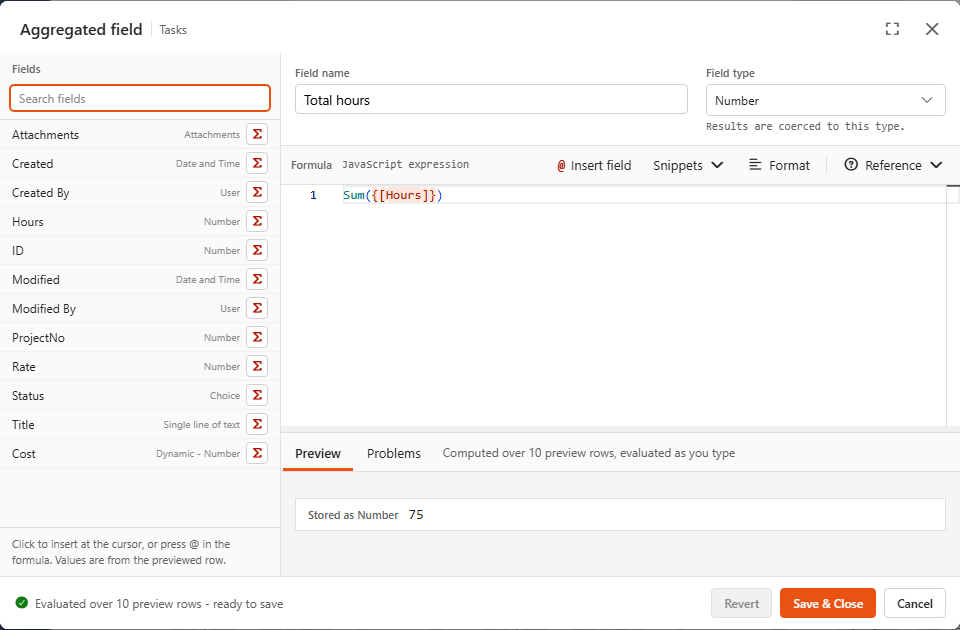Click the sigma icon for Modified By
Screen dimensions: 960x630
[x=257, y=308]
